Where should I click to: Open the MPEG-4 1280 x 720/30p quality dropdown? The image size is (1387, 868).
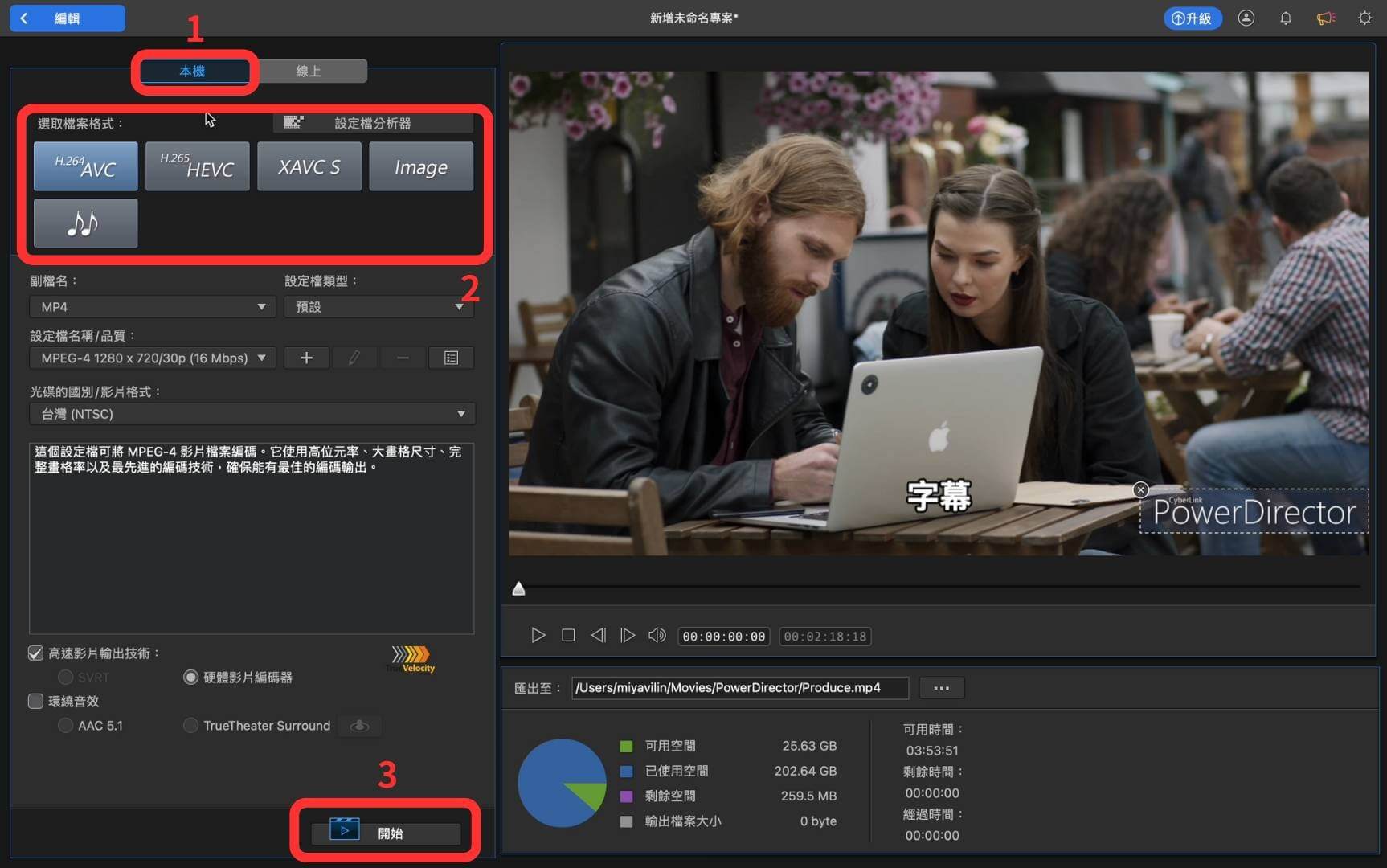[153, 358]
